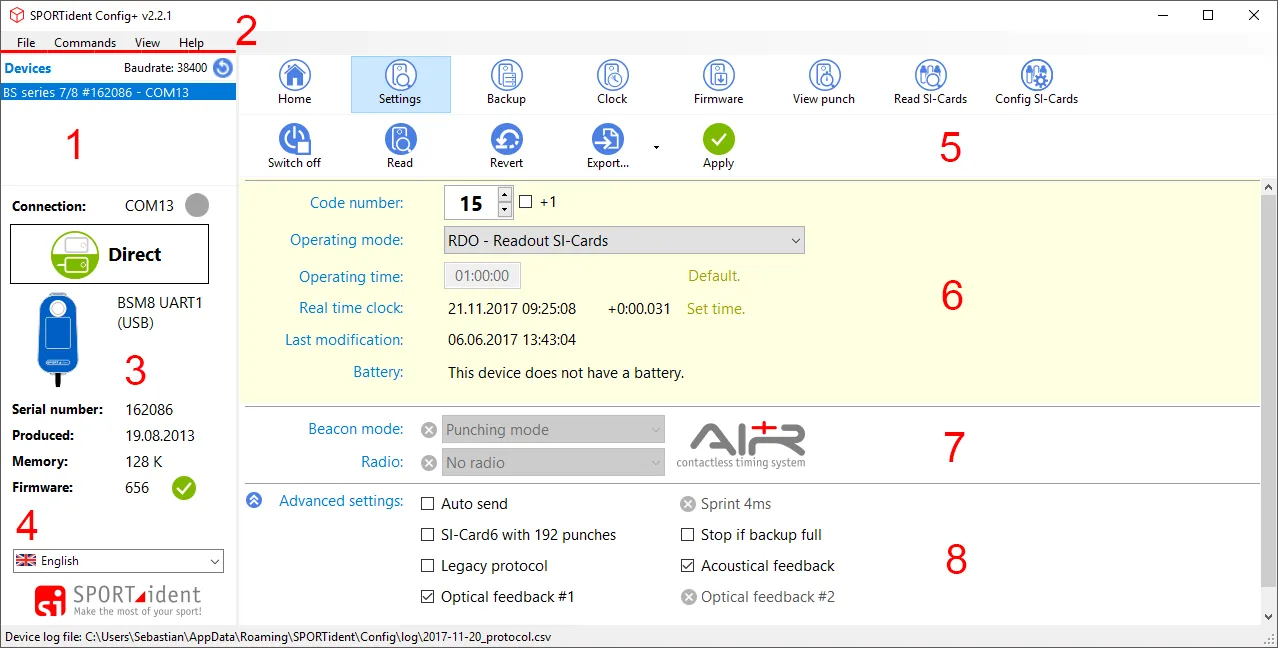This screenshot has width=1278, height=648.
Task: Click the Baudrate: 38400 label
Action: [x=165, y=68]
